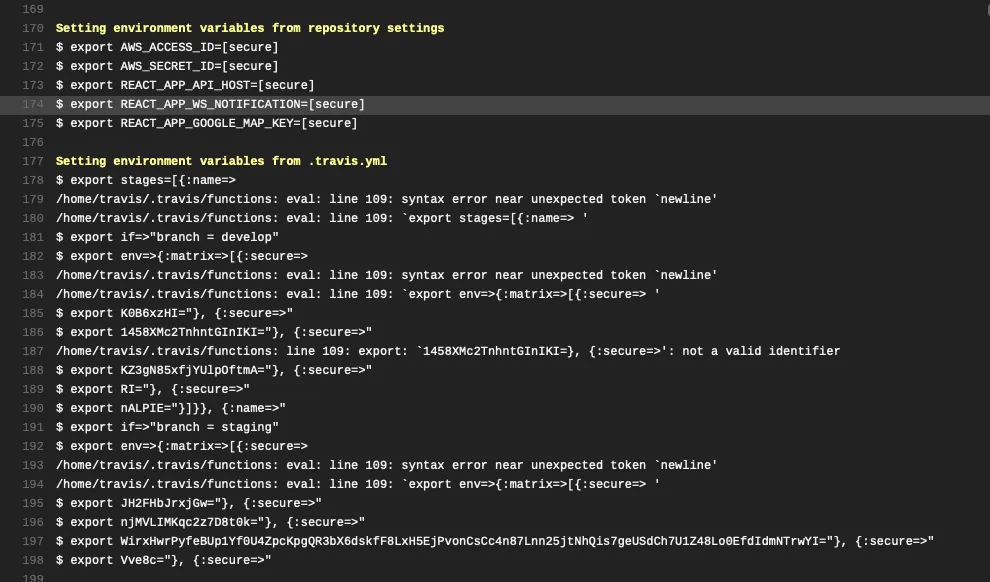The width and height of the screenshot is (990, 582).
Task: Click the highlighted REACT_APP_WS_NOTIFICATION line
Action: tap(210, 104)
